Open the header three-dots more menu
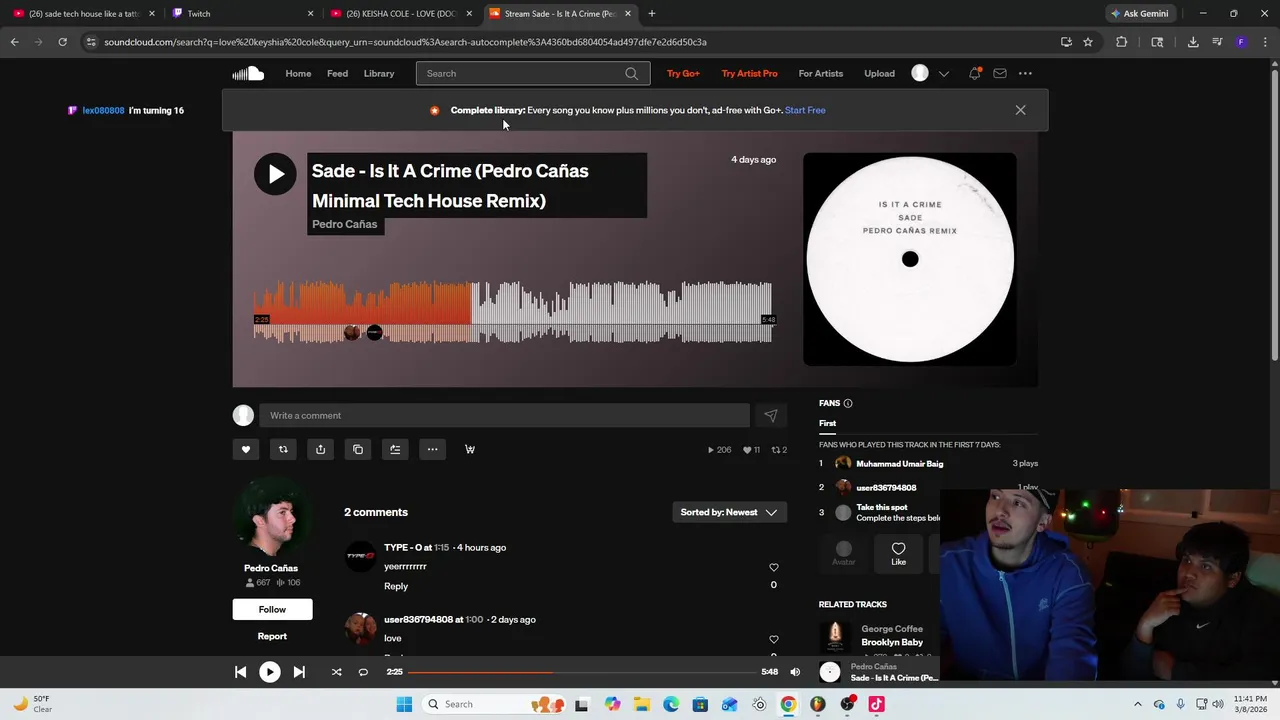The height and width of the screenshot is (720, 1280). (1025, 73)
